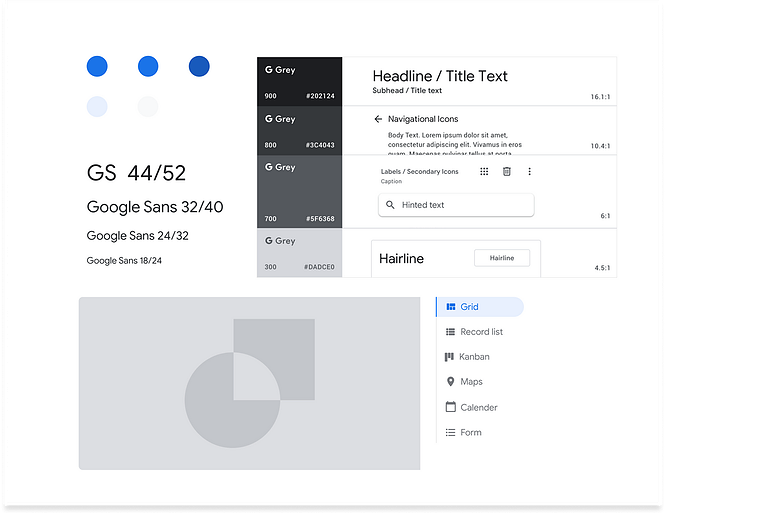The height and width of the screenshot is (514, 759).
Task: Click the 16.1:1 contrast ratio
Action: pos(600,97)
